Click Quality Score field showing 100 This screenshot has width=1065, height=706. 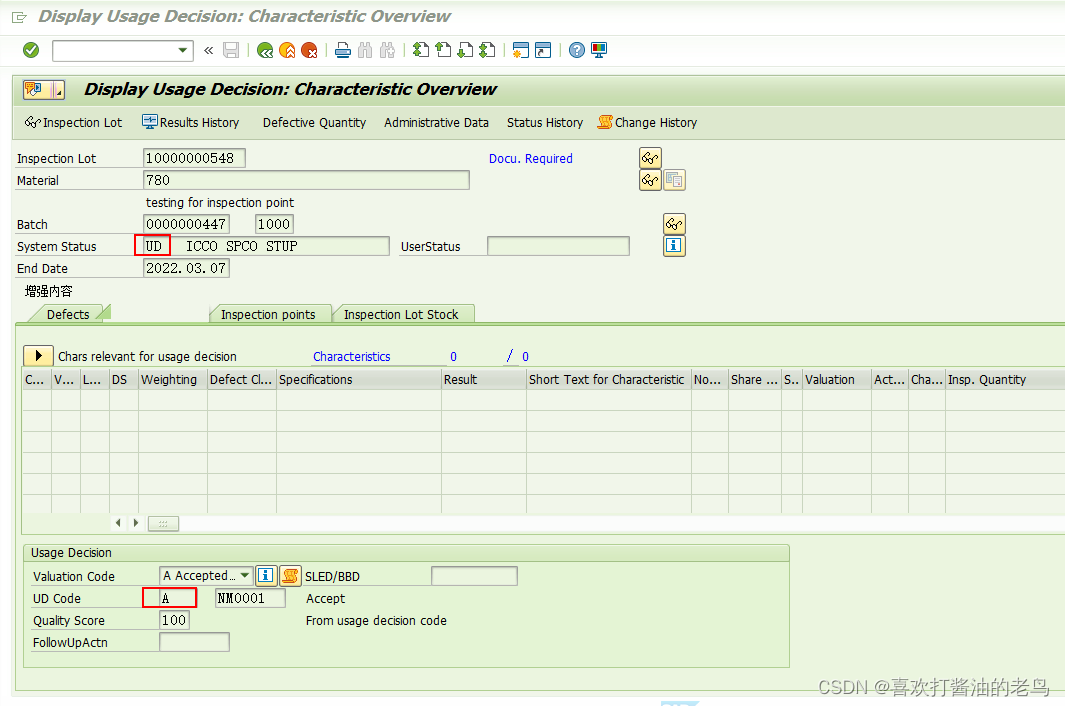[175, 620]
